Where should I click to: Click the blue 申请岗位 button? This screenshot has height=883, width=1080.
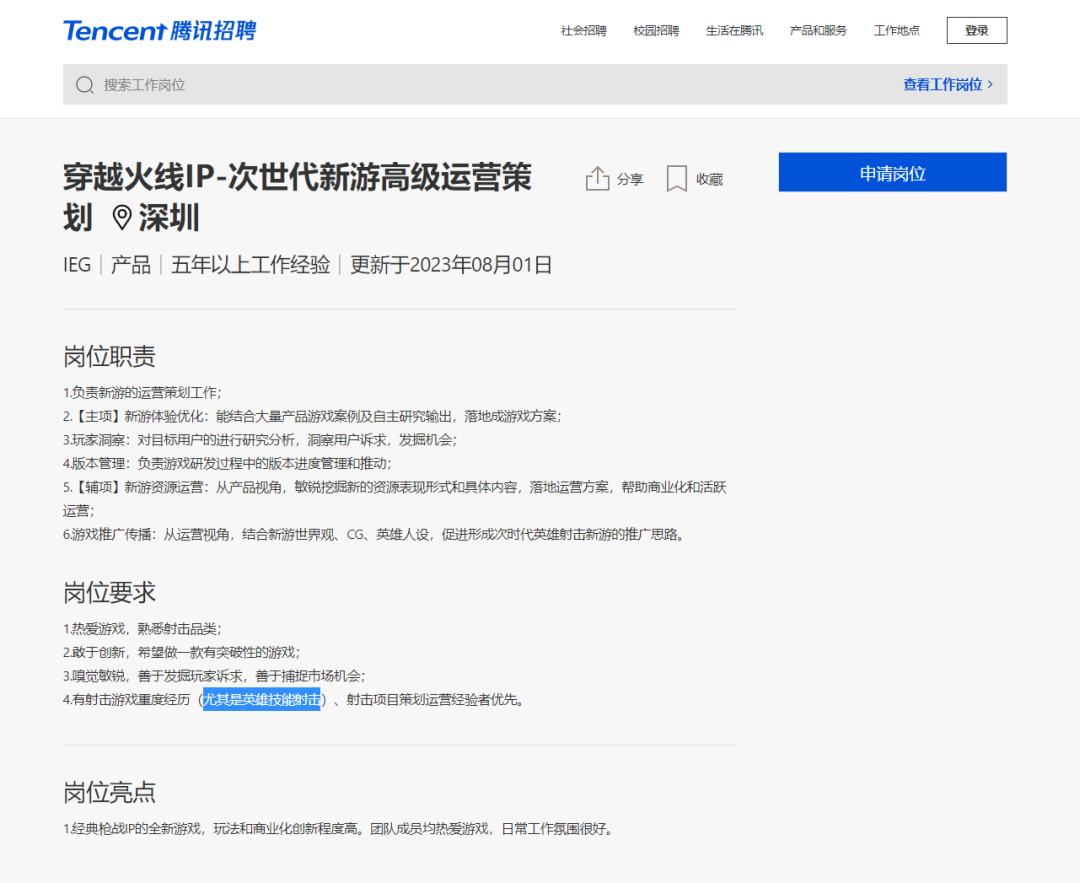[893, 172]
